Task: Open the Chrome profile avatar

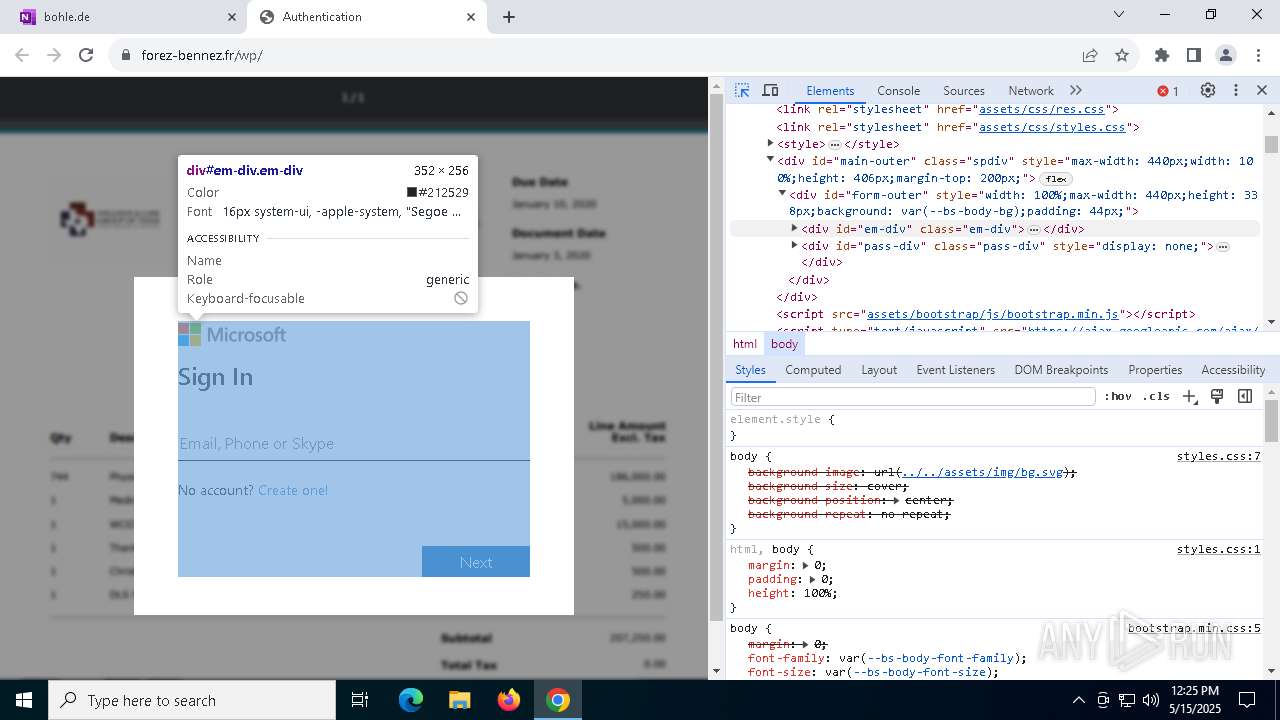Action: [x=1226, y=55]
